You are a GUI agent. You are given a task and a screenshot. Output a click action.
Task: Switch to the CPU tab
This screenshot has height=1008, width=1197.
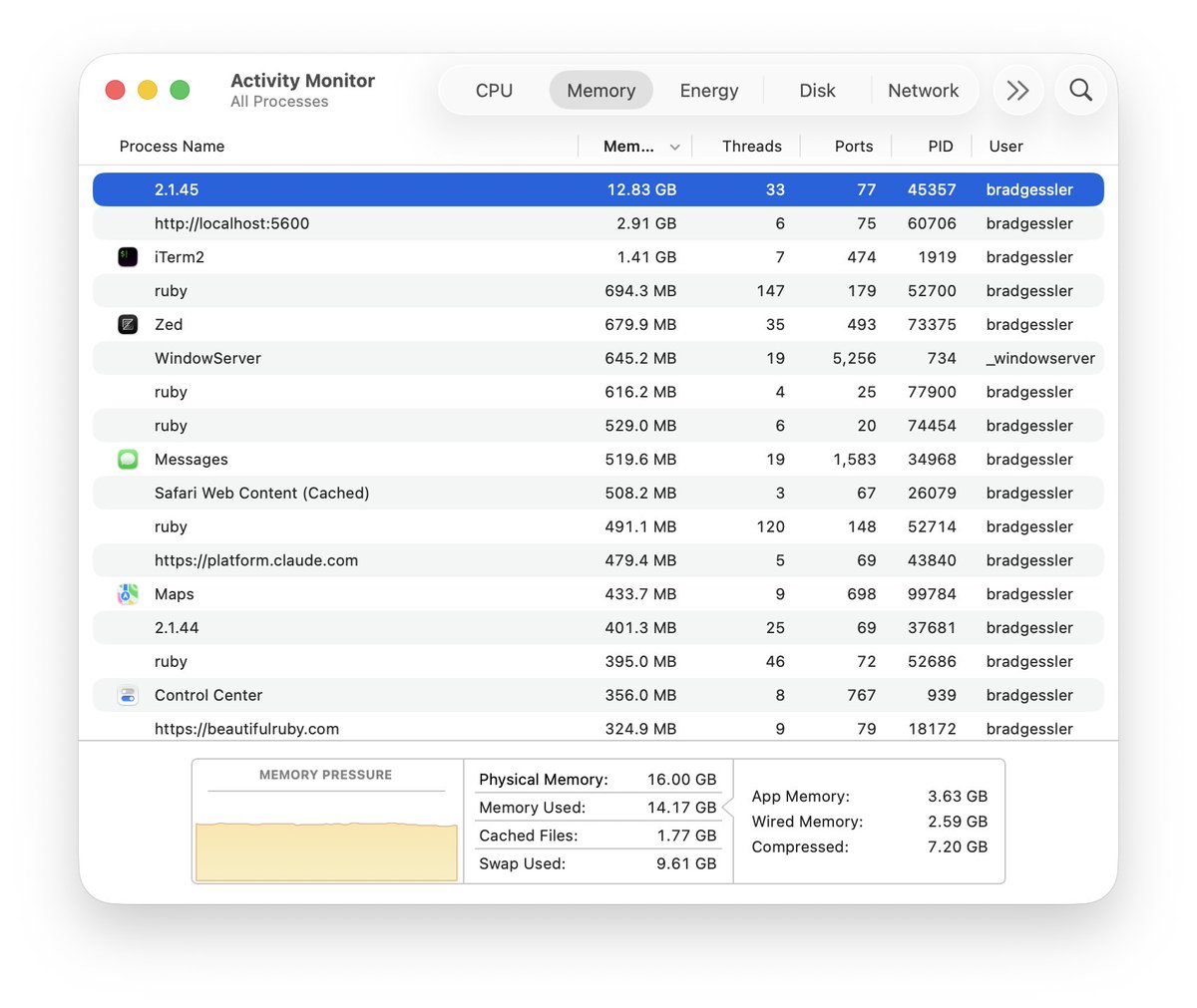point(494,90)
